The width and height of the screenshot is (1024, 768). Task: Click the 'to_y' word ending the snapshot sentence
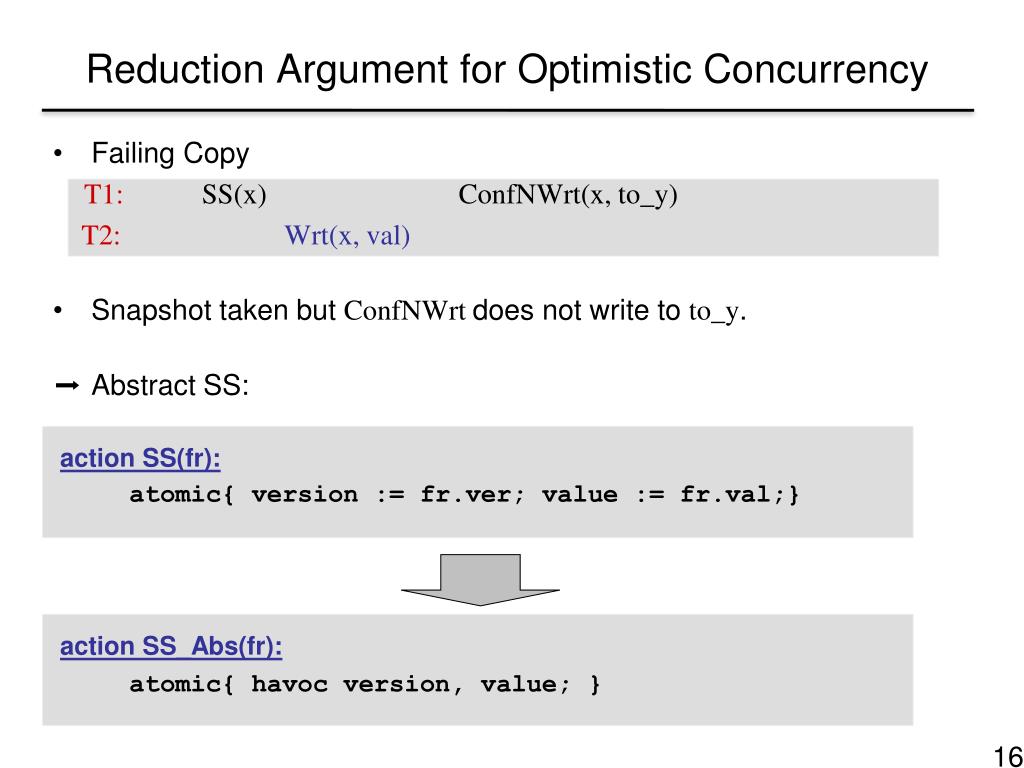tap(714, 312)
